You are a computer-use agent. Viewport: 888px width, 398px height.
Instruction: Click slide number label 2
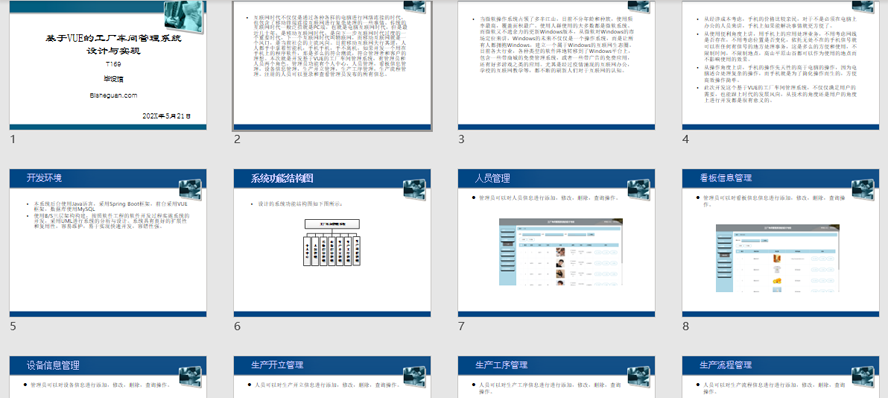coord(237,139)
